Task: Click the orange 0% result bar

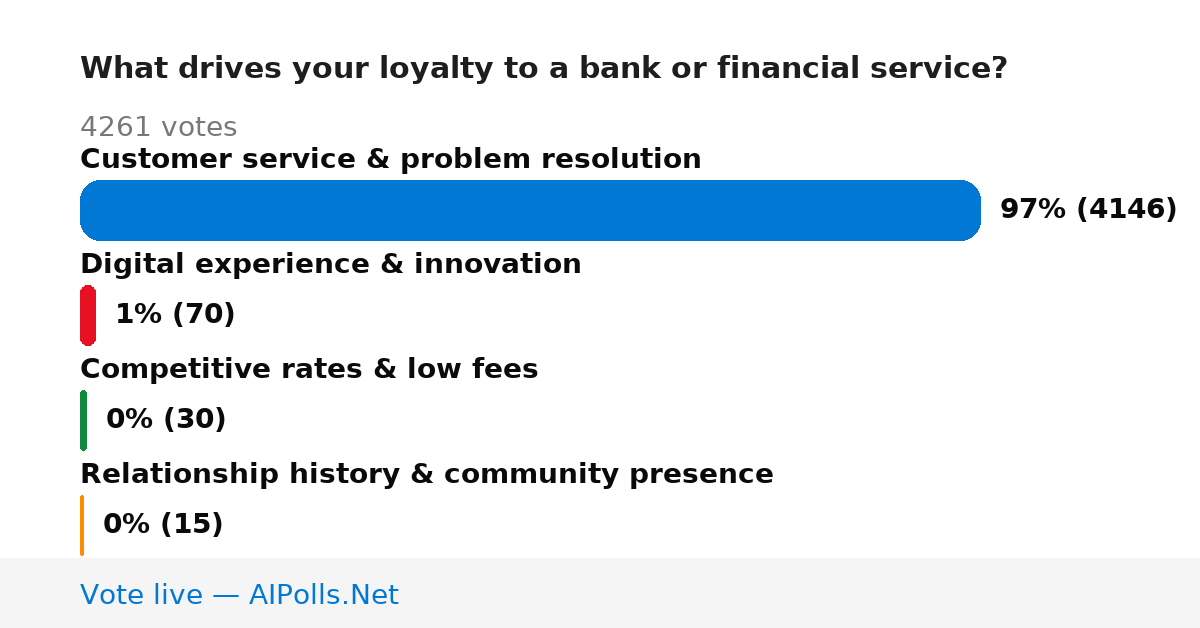Action: tap(82, 525)
